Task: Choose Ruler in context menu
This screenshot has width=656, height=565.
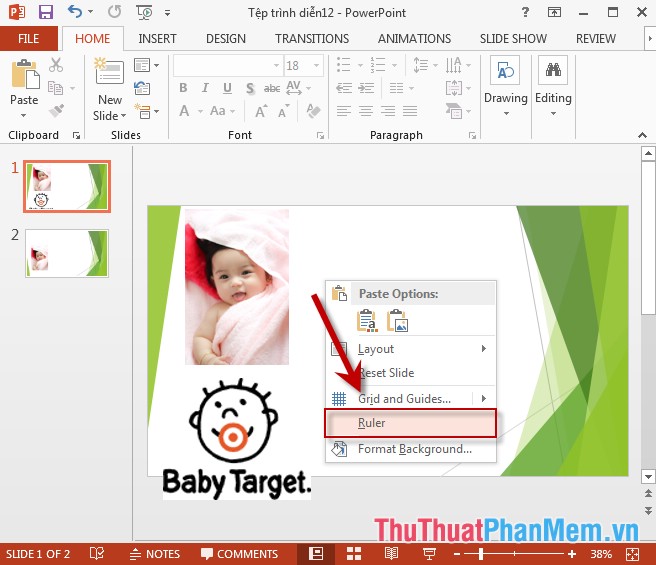Action: click(410, 423)
